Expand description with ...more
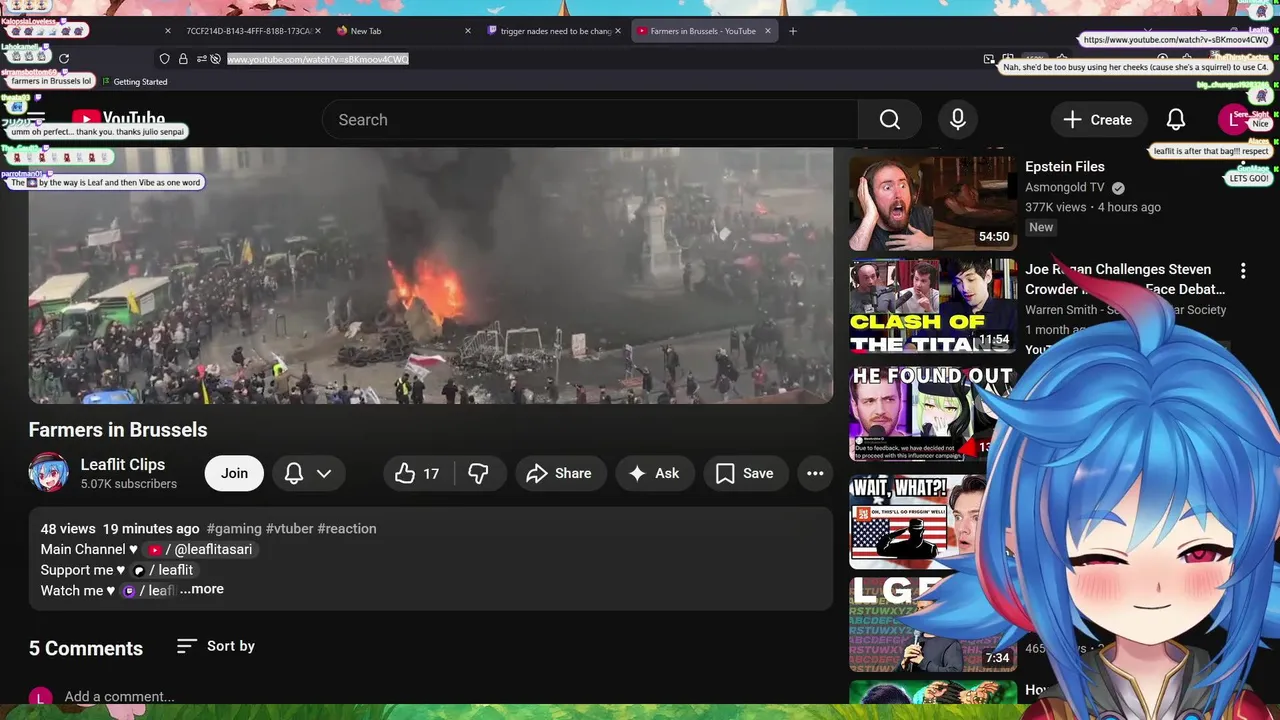Image resolution: width=1280 pixels, height=720 pixels. tap(202, 589)
